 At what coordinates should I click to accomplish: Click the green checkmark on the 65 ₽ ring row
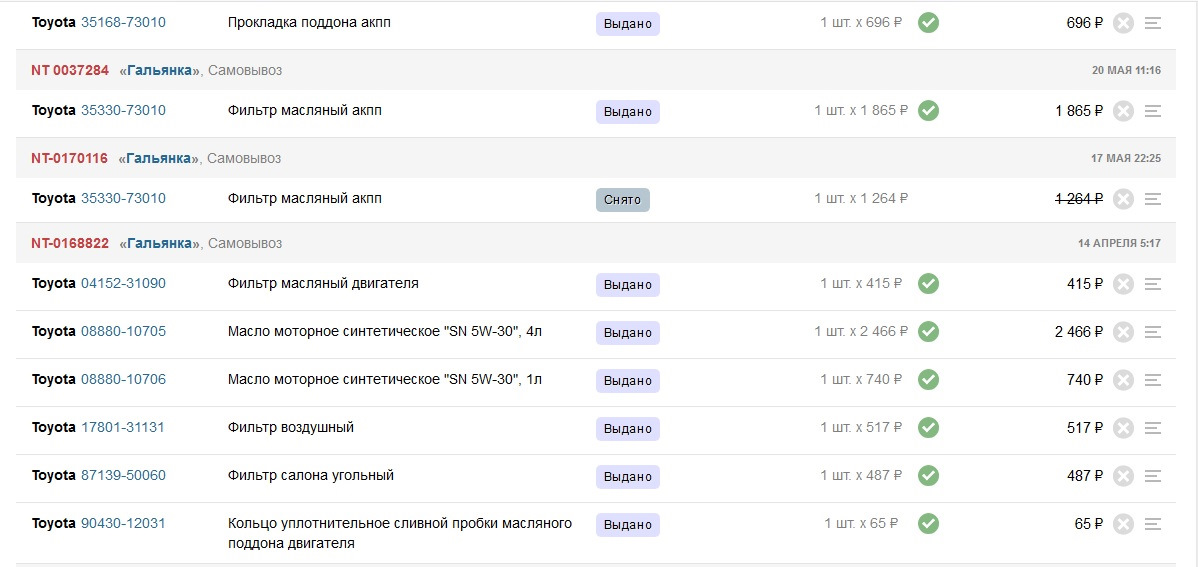pos(928,523)
